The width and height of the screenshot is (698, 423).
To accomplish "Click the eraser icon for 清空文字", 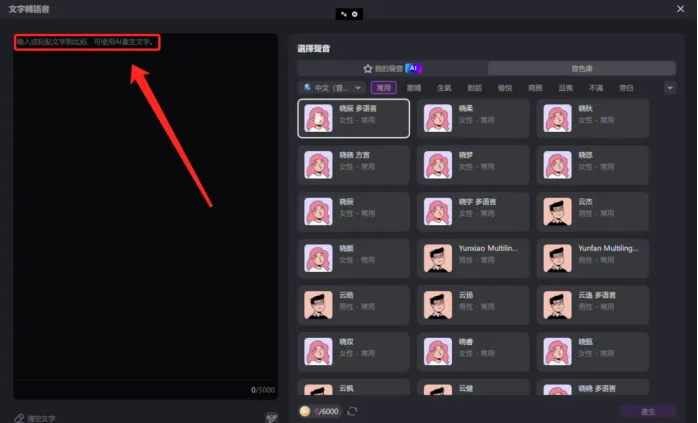I will coord(19,418).
